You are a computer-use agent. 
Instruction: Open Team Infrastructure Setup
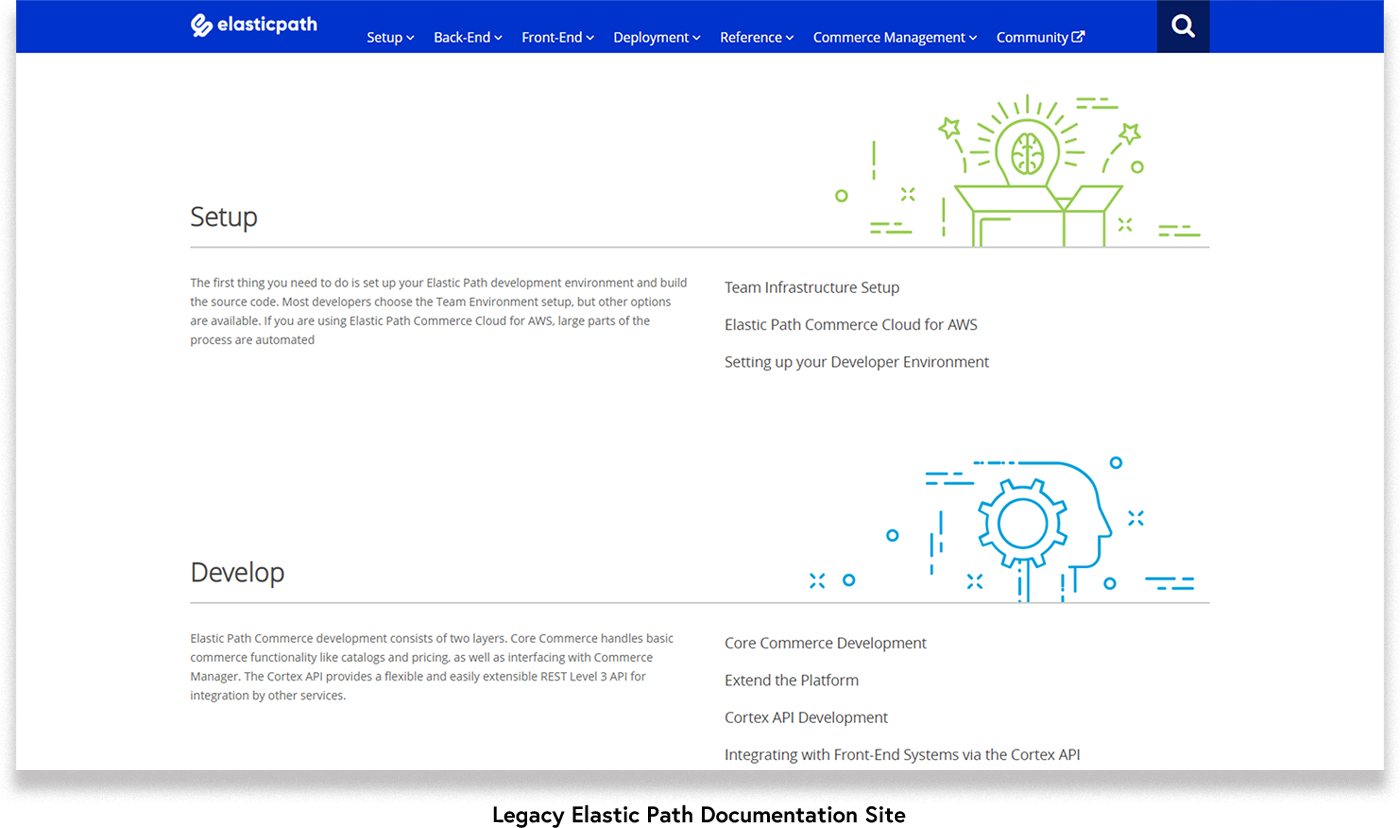coord(812,287)
